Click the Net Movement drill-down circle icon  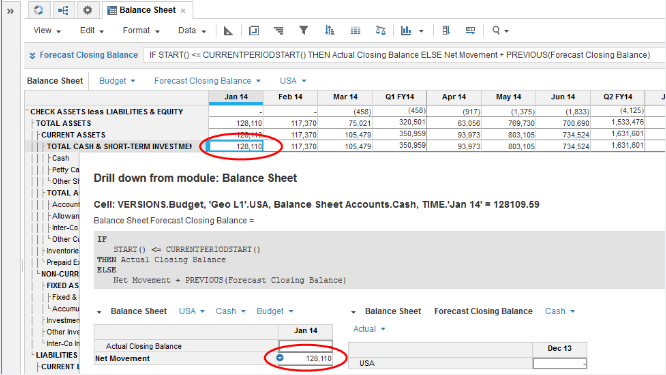click(279, 358)
